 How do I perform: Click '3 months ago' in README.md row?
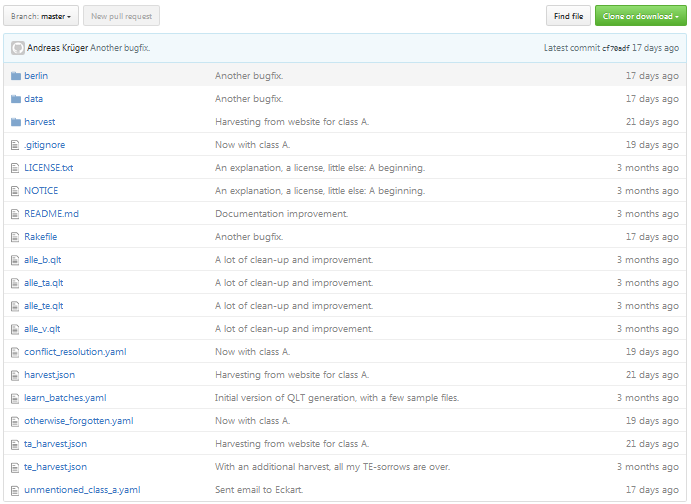point(648,214)
